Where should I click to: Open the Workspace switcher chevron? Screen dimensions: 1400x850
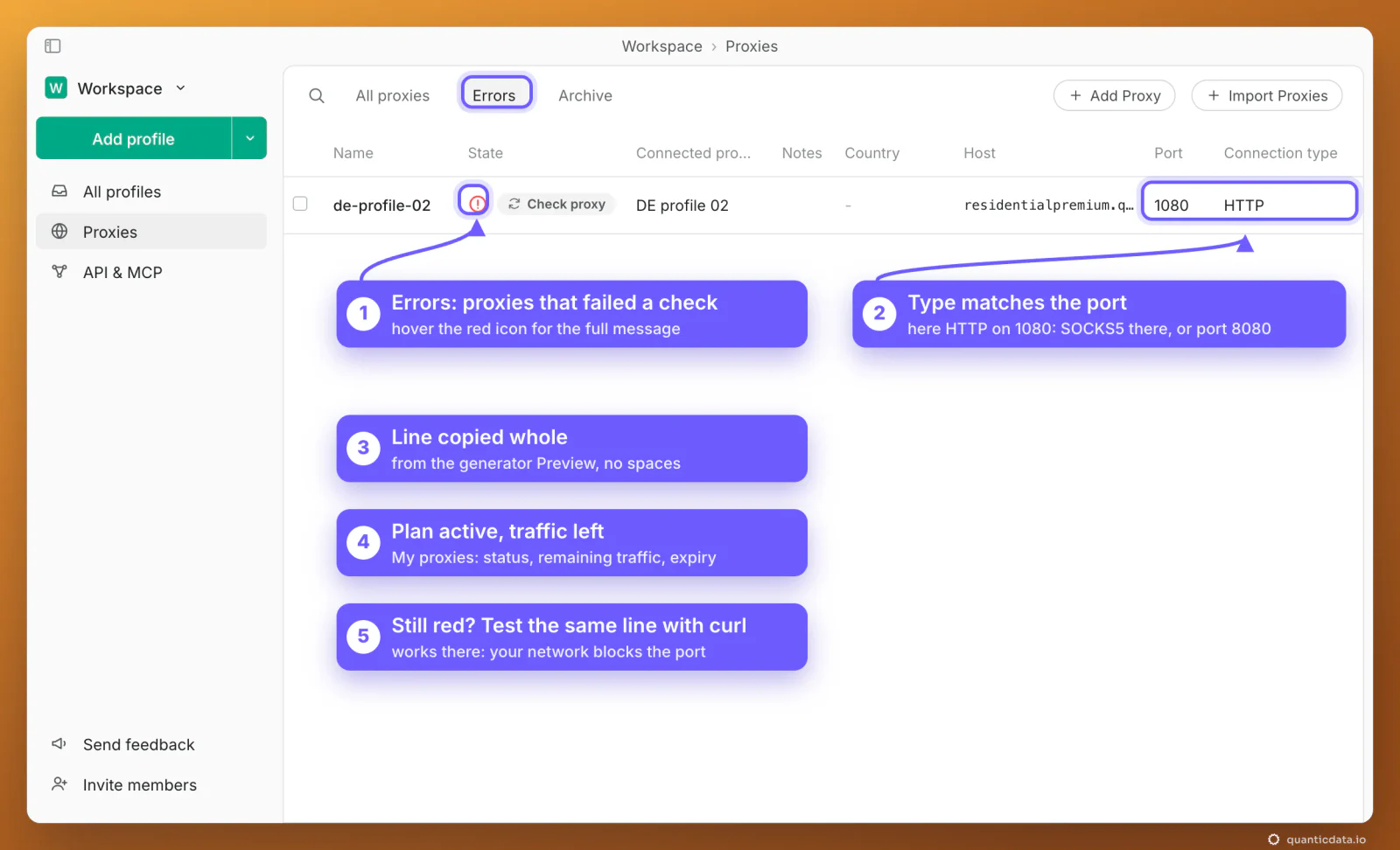tap(180, 88)
